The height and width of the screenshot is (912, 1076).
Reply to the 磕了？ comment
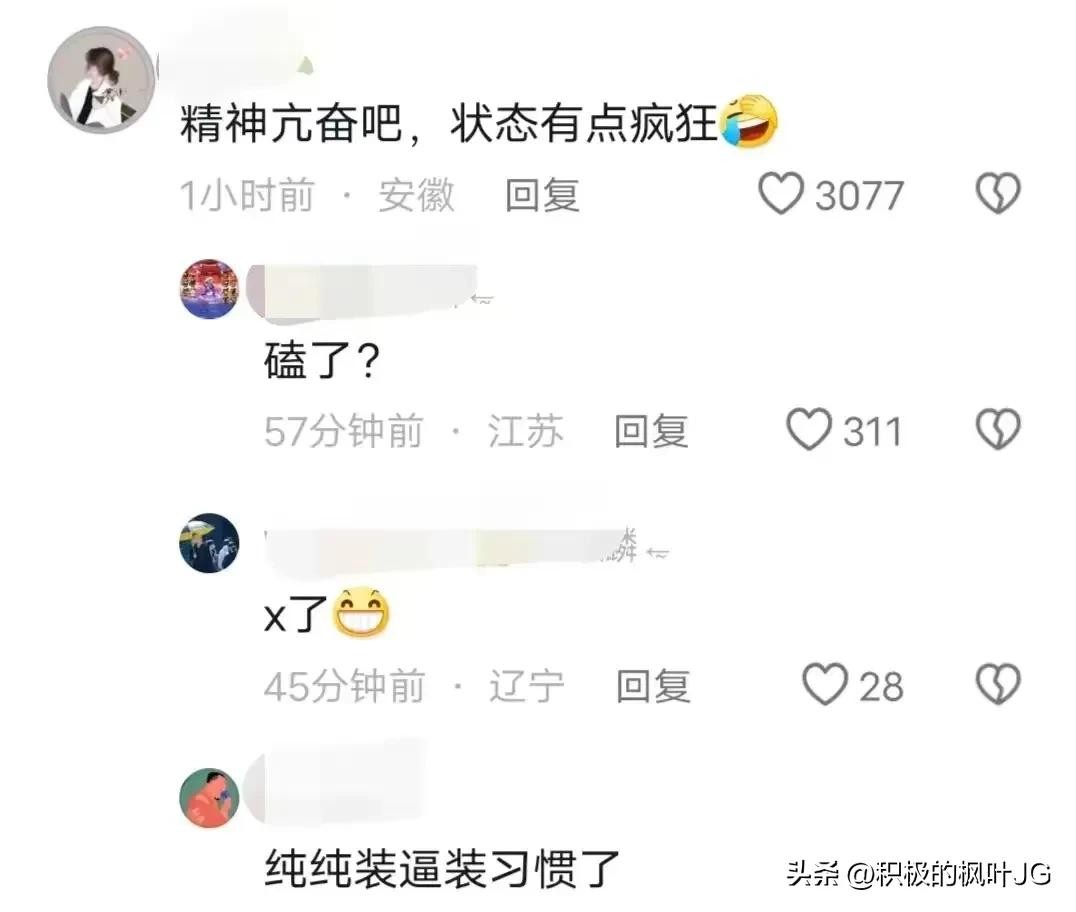(x=651, y=431)
